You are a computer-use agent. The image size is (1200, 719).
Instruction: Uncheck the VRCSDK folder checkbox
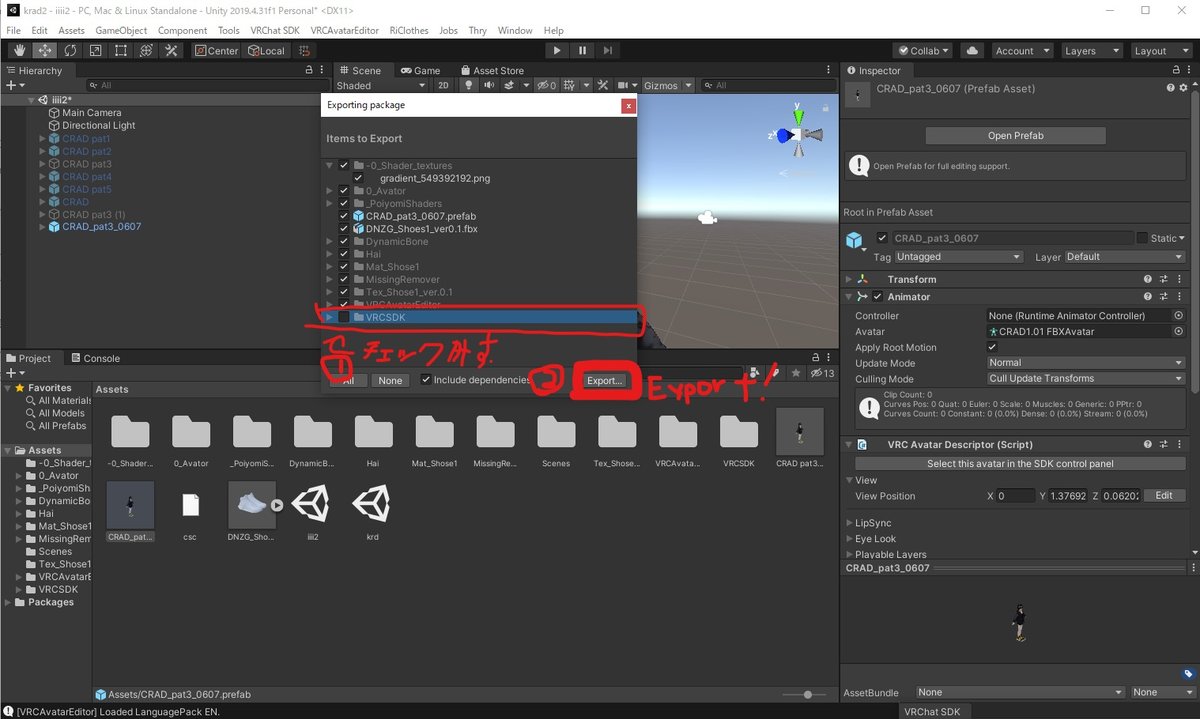(x=344, y=317)
